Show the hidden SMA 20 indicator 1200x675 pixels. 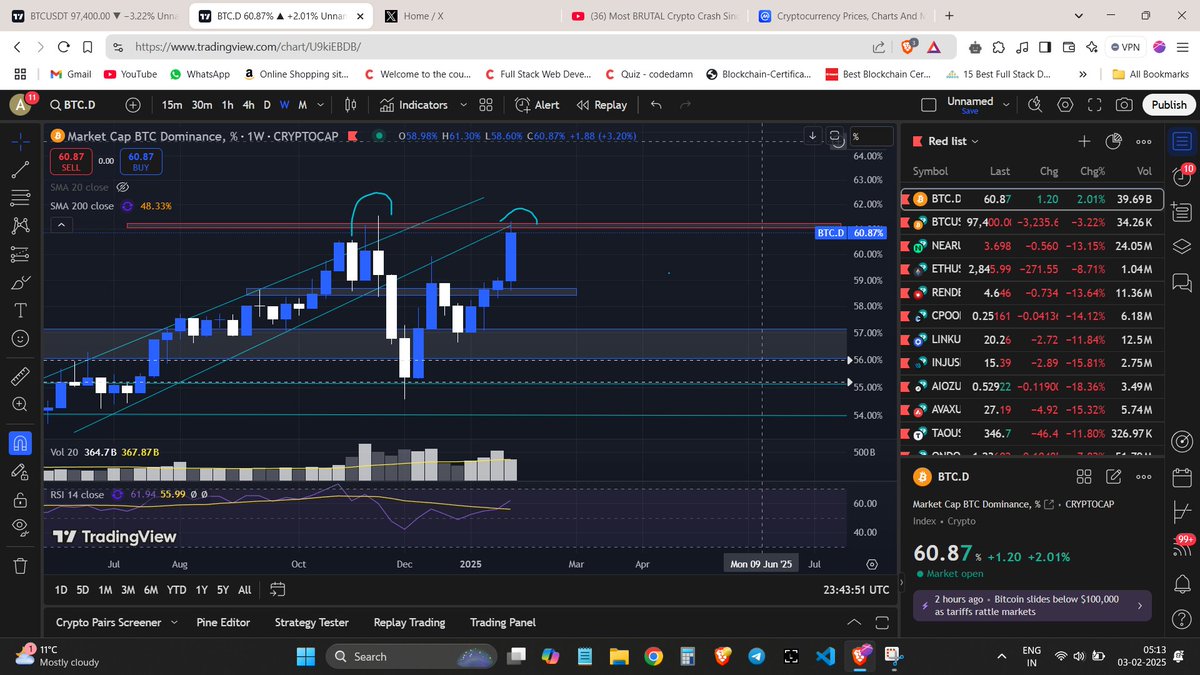(x=123, y=187)
